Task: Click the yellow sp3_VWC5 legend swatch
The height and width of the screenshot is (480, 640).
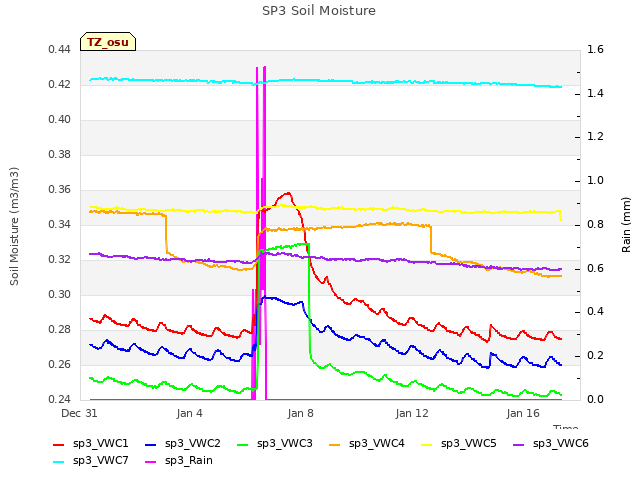Action: click(427, 444)
